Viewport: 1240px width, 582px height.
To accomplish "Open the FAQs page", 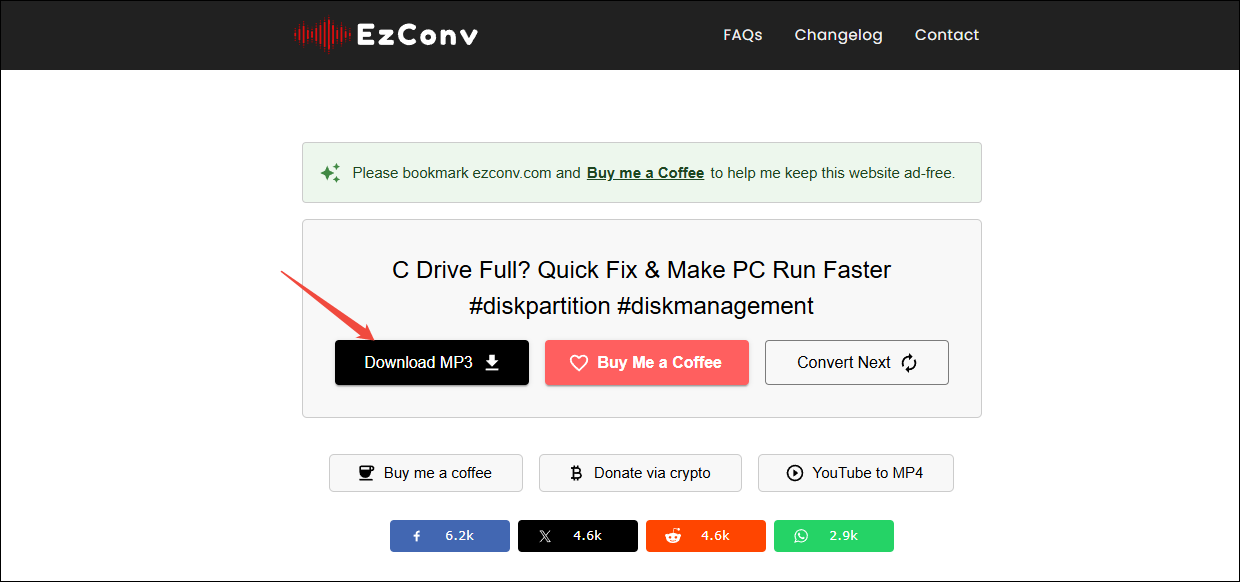I will point(743,35).
